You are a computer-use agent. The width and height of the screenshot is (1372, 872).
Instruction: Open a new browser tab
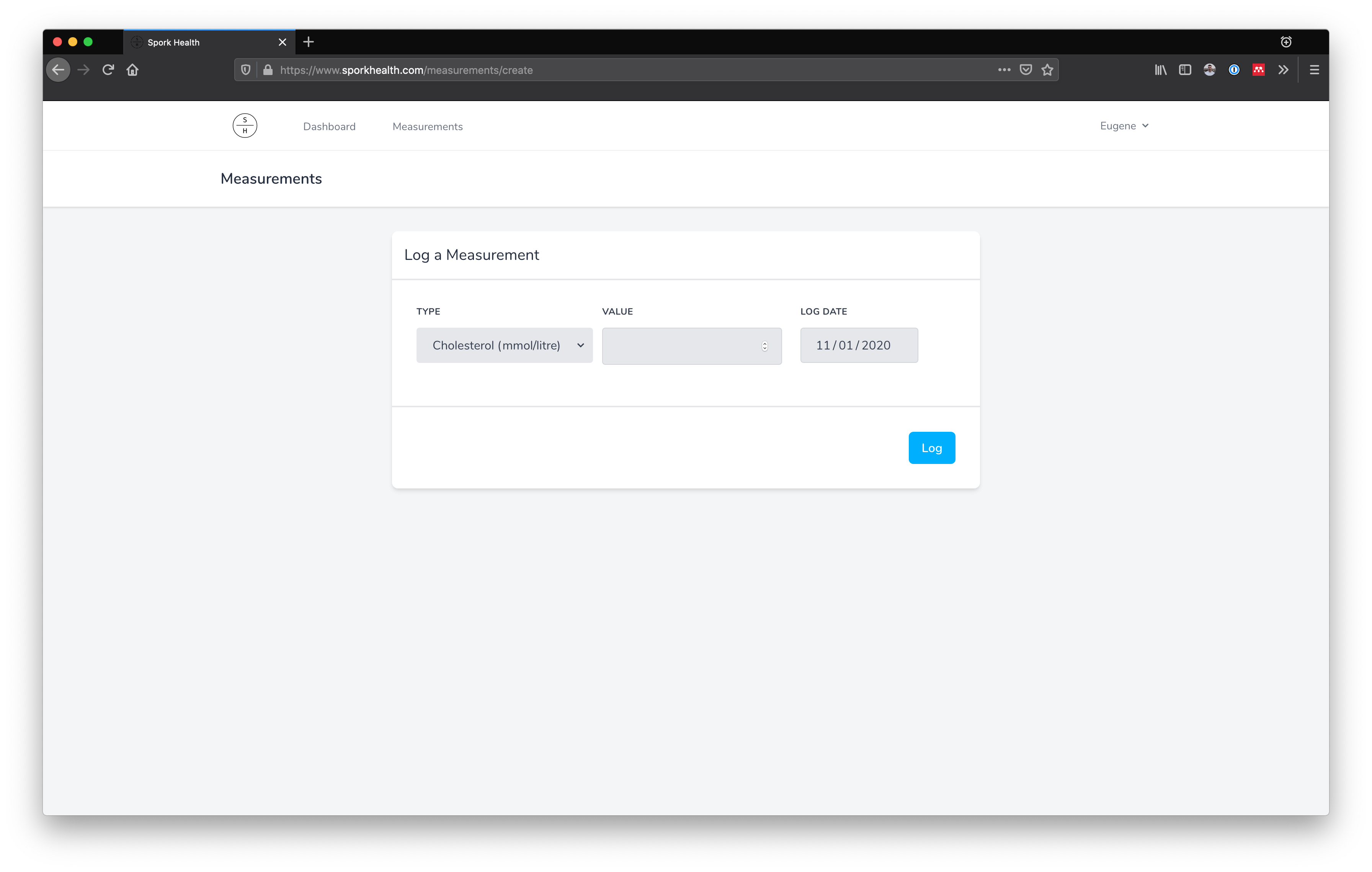click(309, 42)
